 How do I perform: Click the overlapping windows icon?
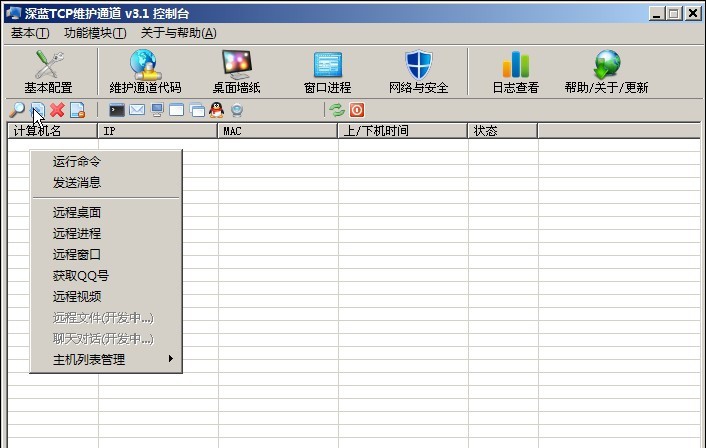point(197,110)
